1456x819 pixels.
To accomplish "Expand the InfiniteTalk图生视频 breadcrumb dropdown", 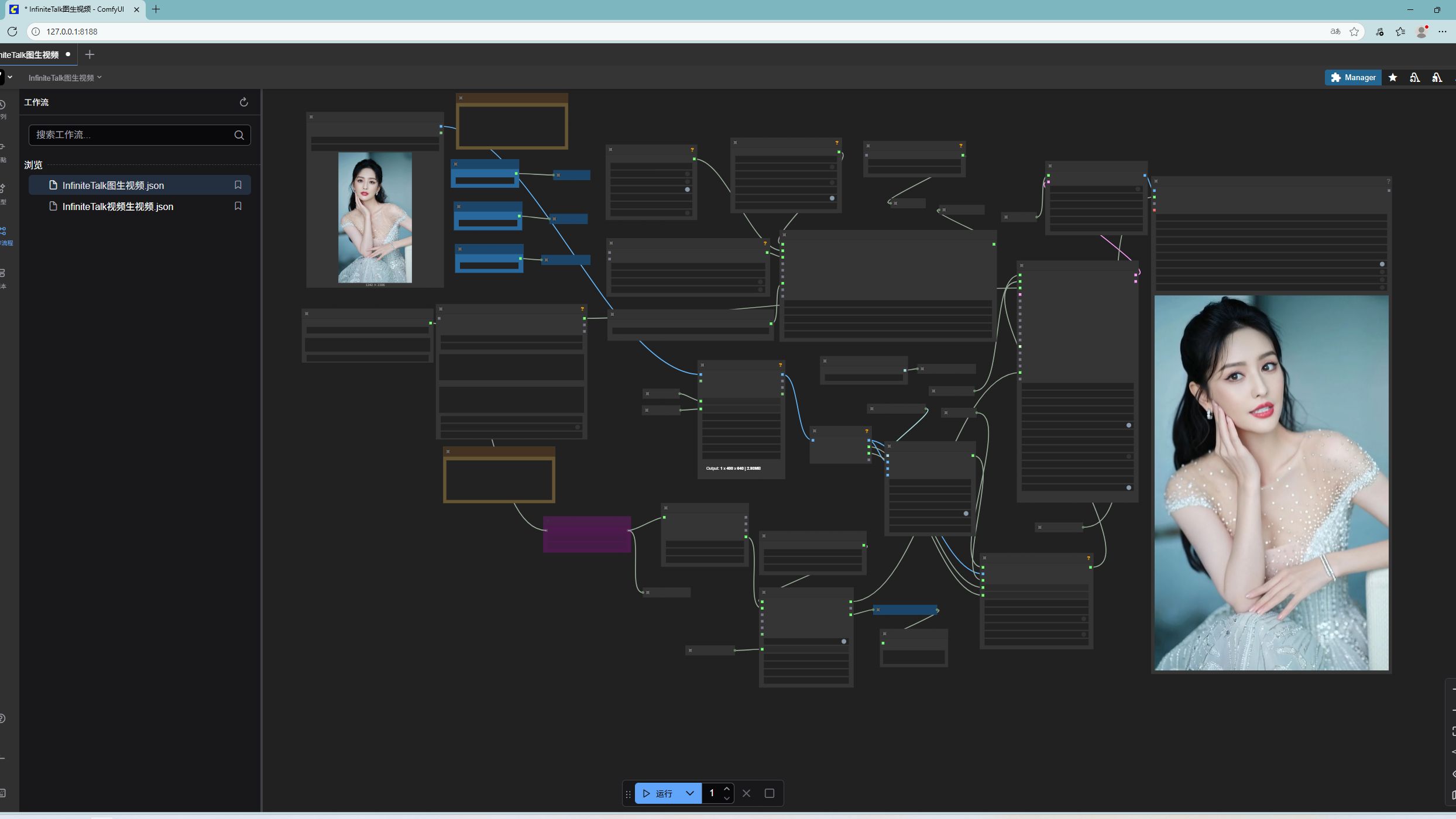I will coord(65,78).
